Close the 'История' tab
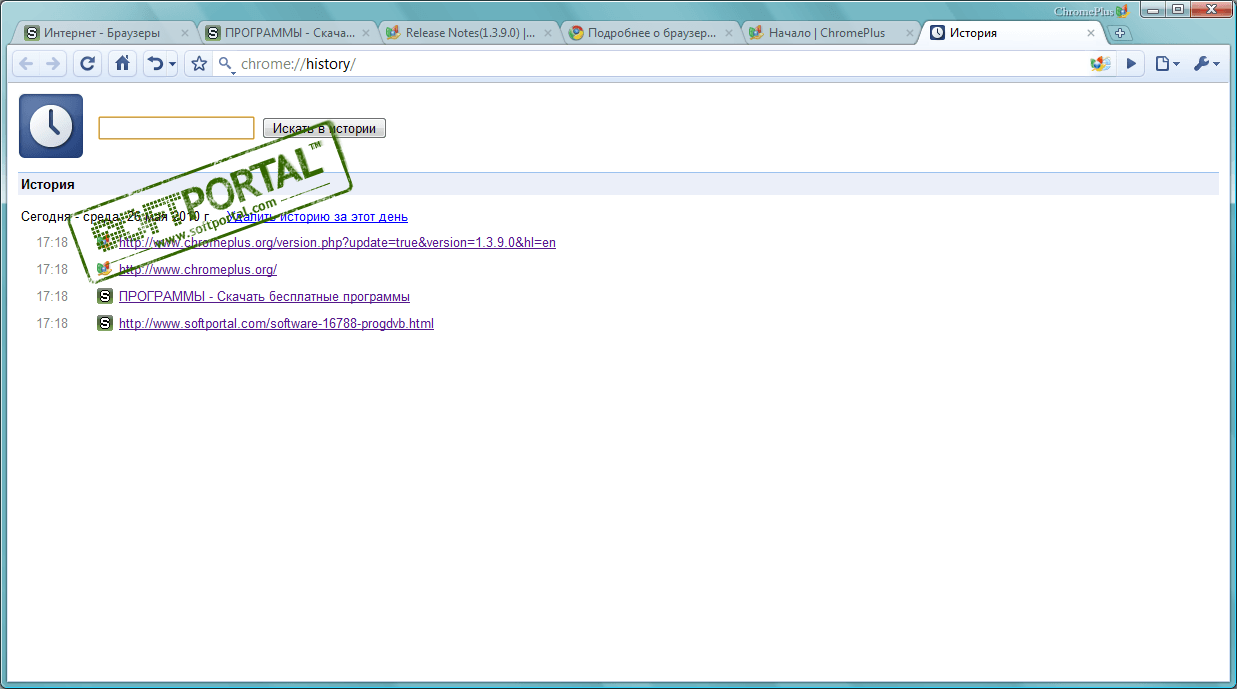 pos(1091,33)
